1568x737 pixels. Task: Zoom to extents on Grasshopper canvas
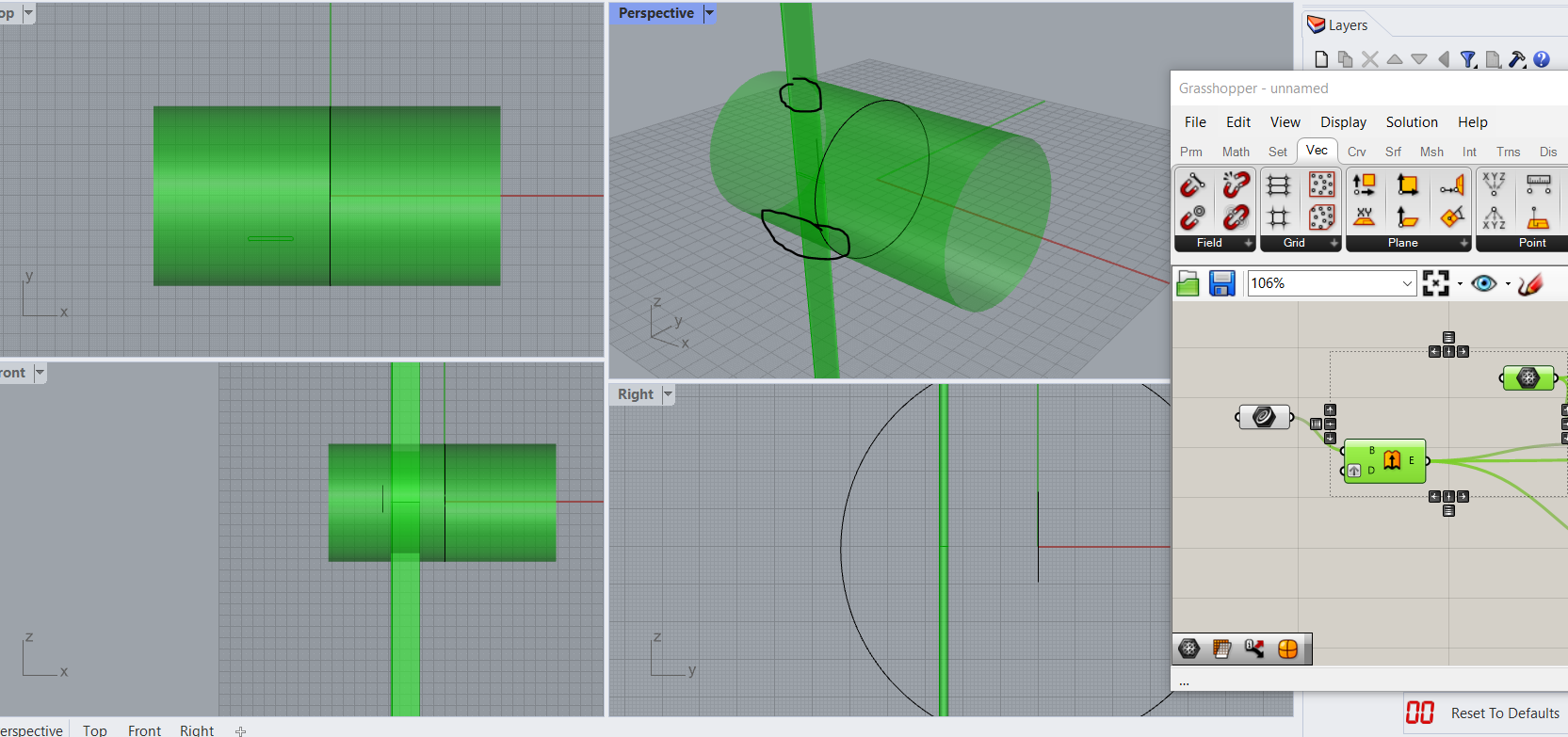tap(1436, 283)
